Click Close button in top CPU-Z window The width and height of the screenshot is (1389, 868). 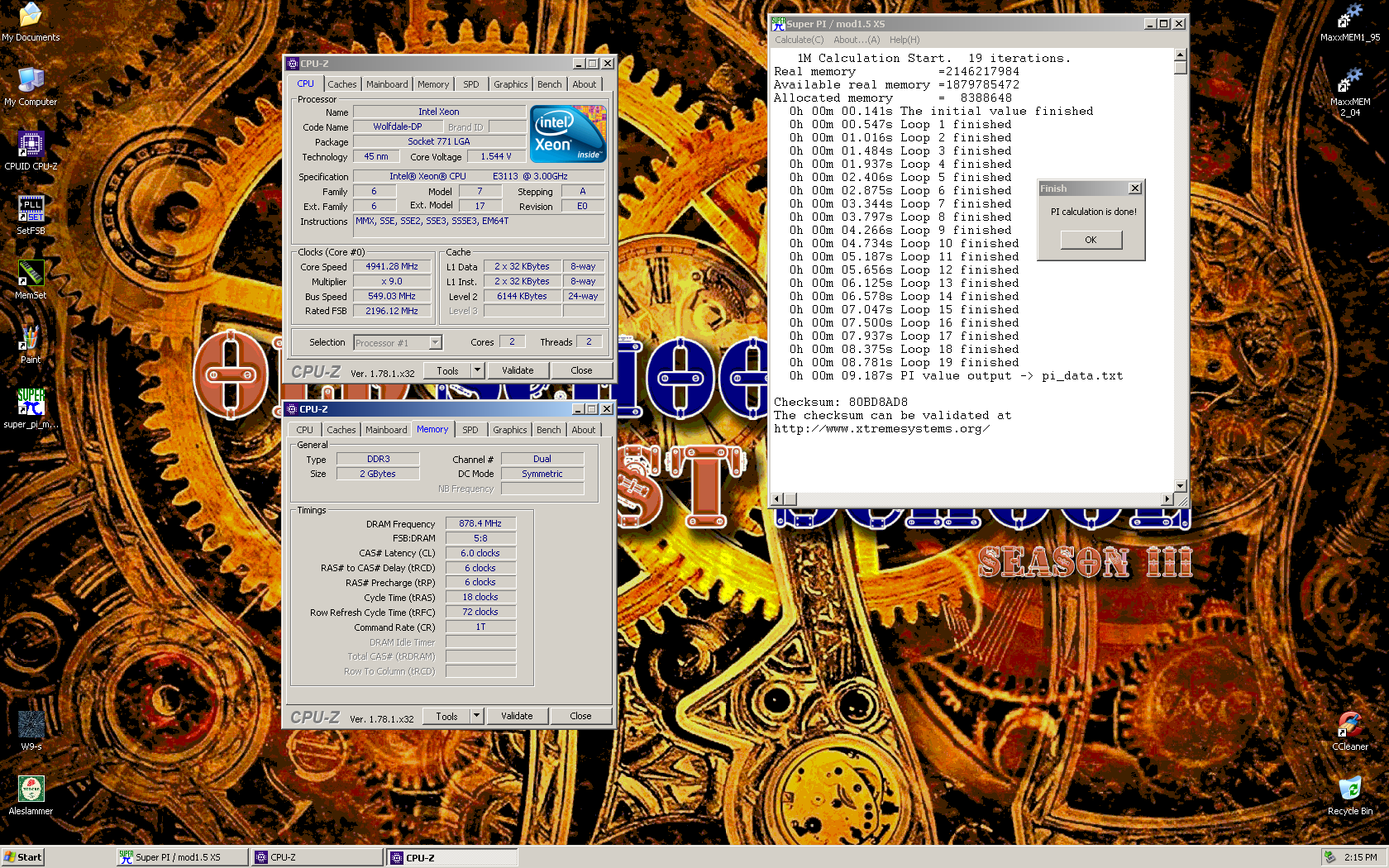[581, 370]
